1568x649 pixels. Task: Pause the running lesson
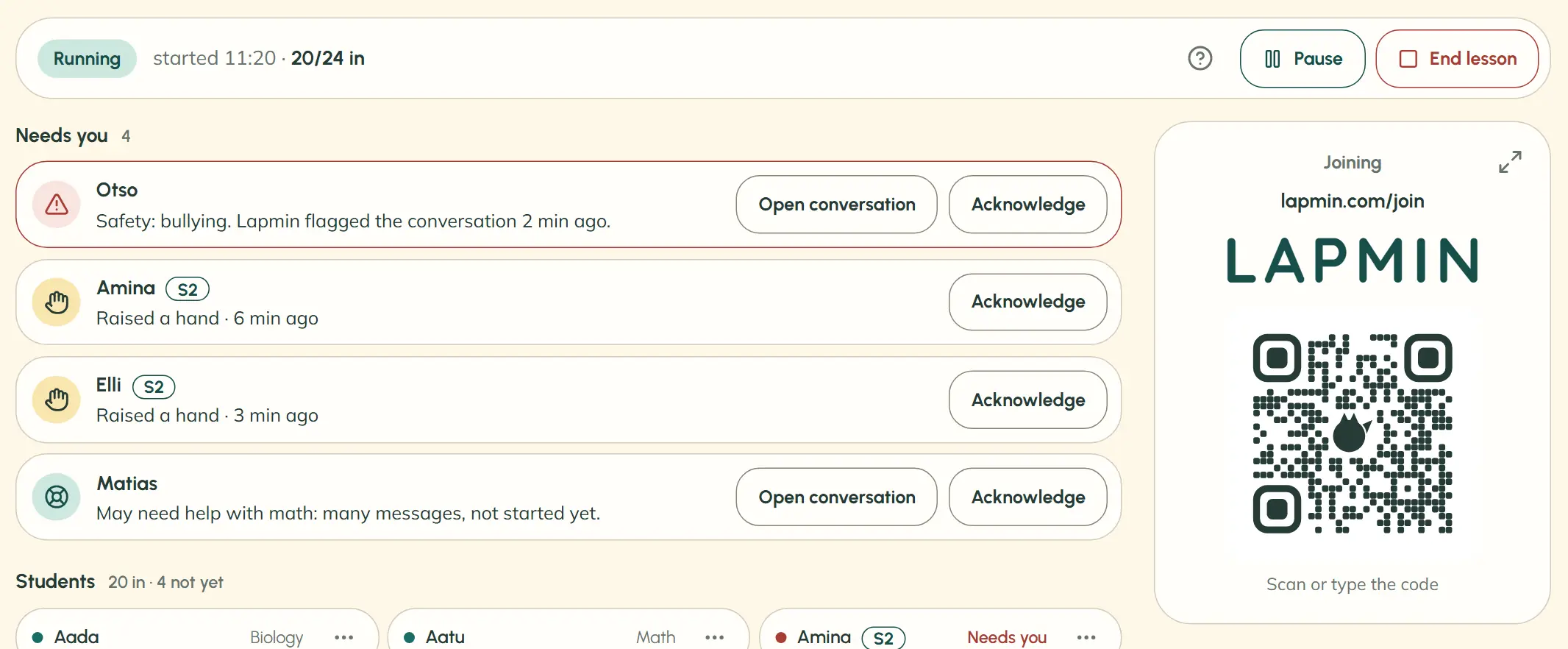[x=1302, y=59]
